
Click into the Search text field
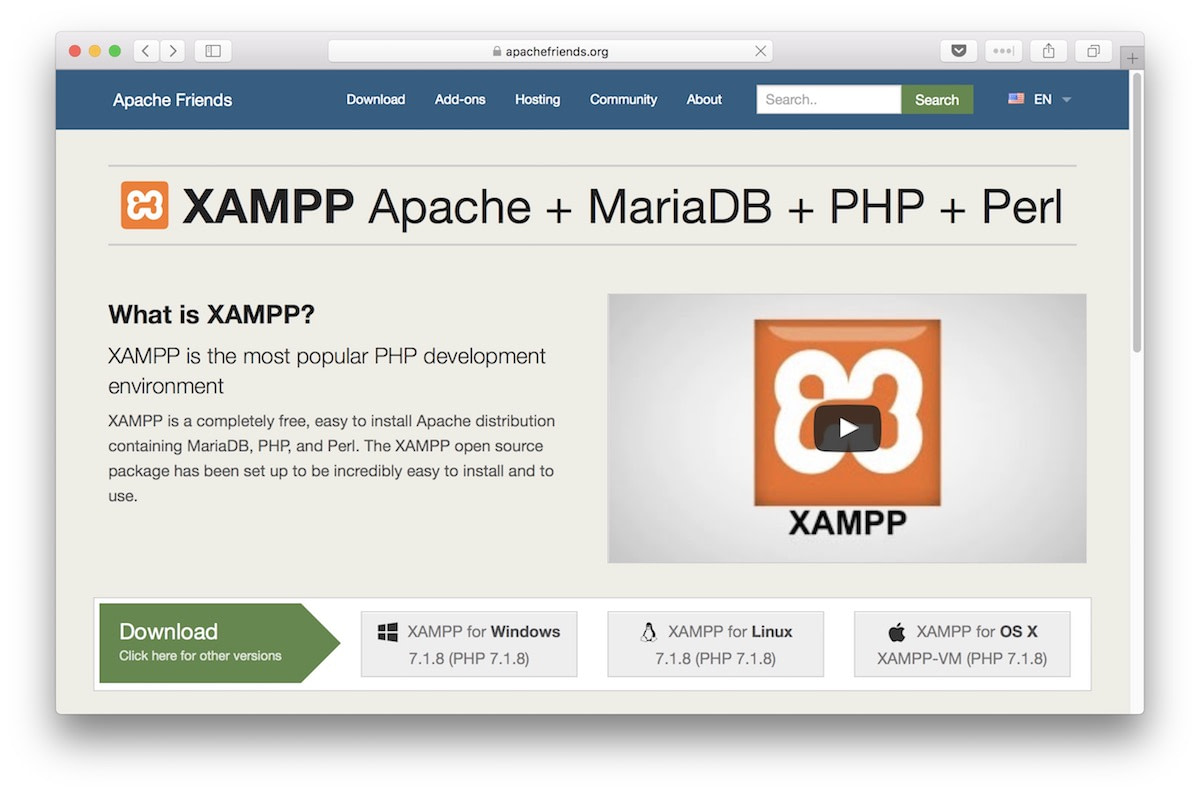pos(829,99)
